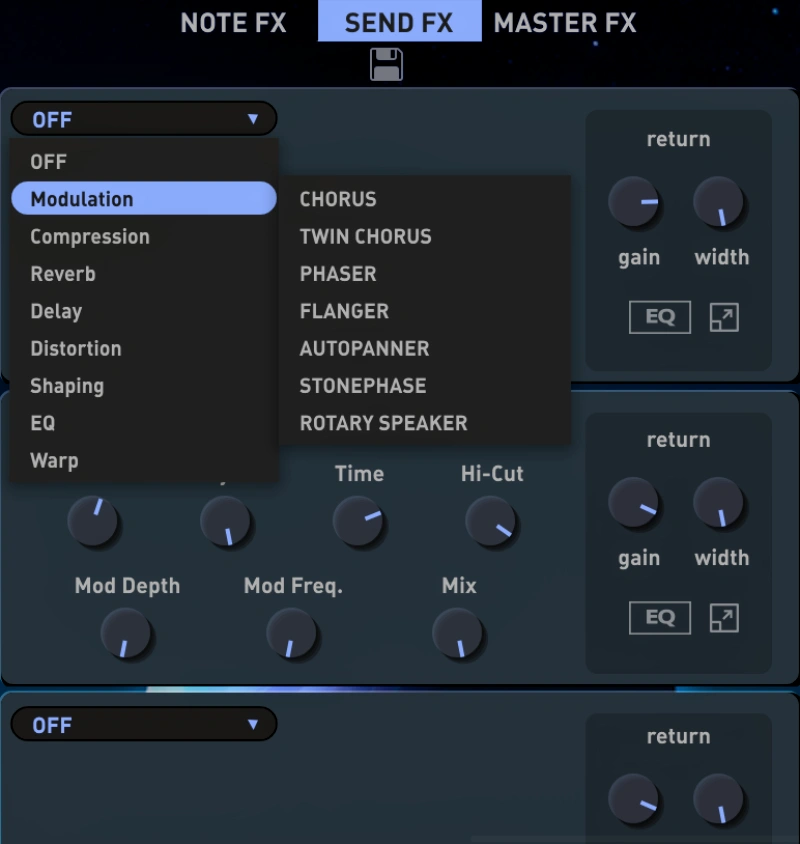Choose CHORUS from the Modulation submenu
Image resolution: width=800 pixels, height=844 pixels.
coord(338,199)
